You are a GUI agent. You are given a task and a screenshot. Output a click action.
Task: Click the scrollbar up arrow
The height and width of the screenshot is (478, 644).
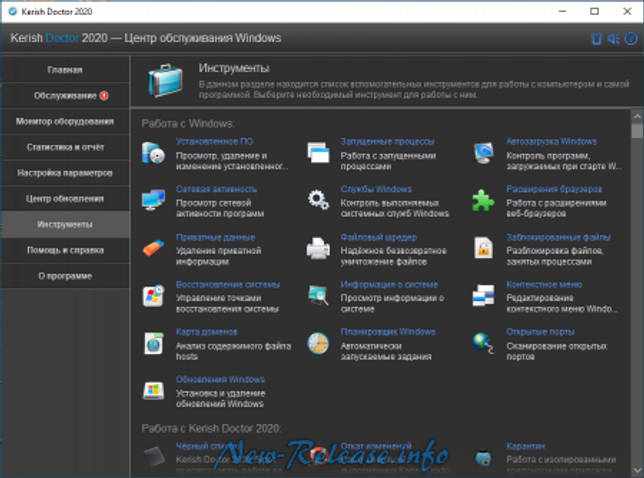(x=637, y=116)
